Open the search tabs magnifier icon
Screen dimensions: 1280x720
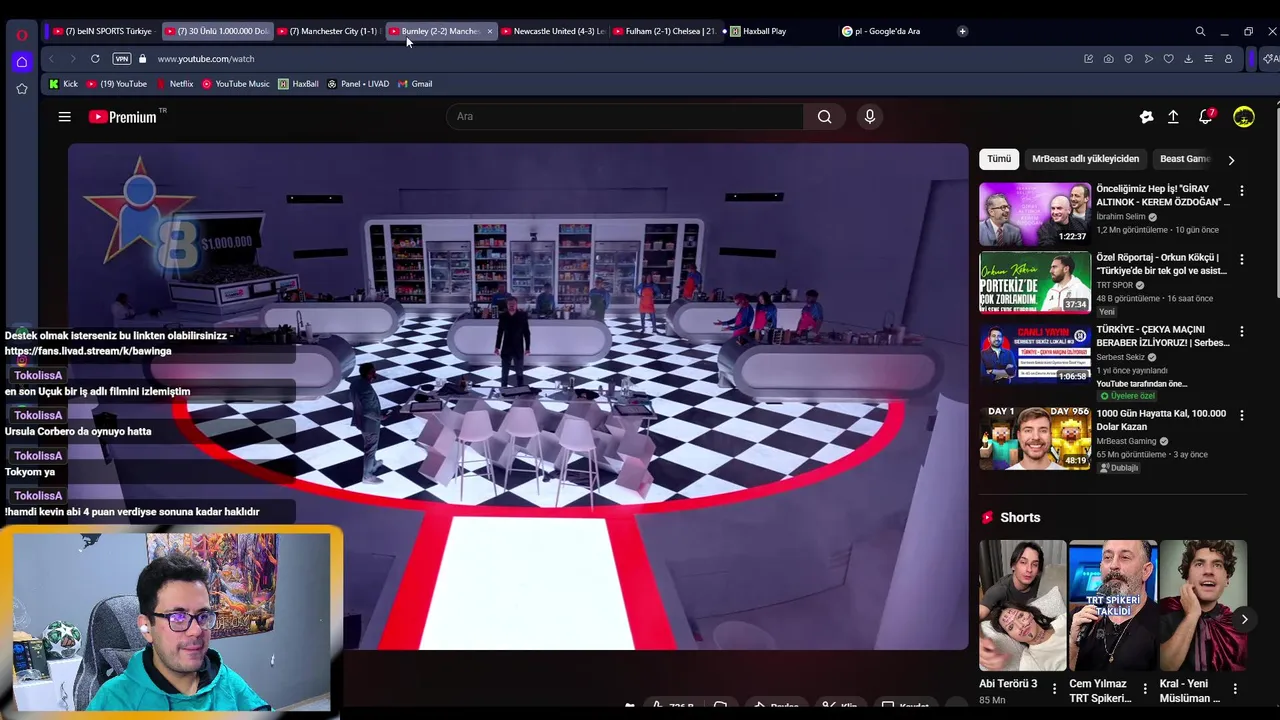click(x=1200, y=31)
